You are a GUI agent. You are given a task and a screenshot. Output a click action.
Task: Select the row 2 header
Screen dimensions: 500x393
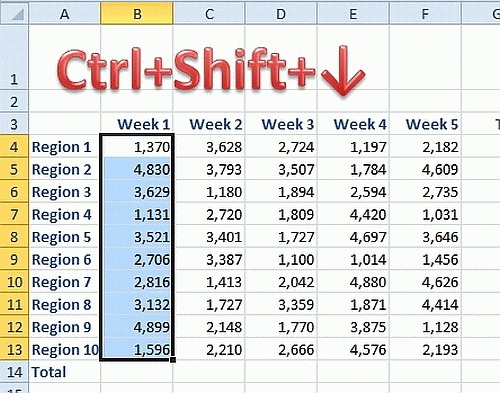pos(14,101)
